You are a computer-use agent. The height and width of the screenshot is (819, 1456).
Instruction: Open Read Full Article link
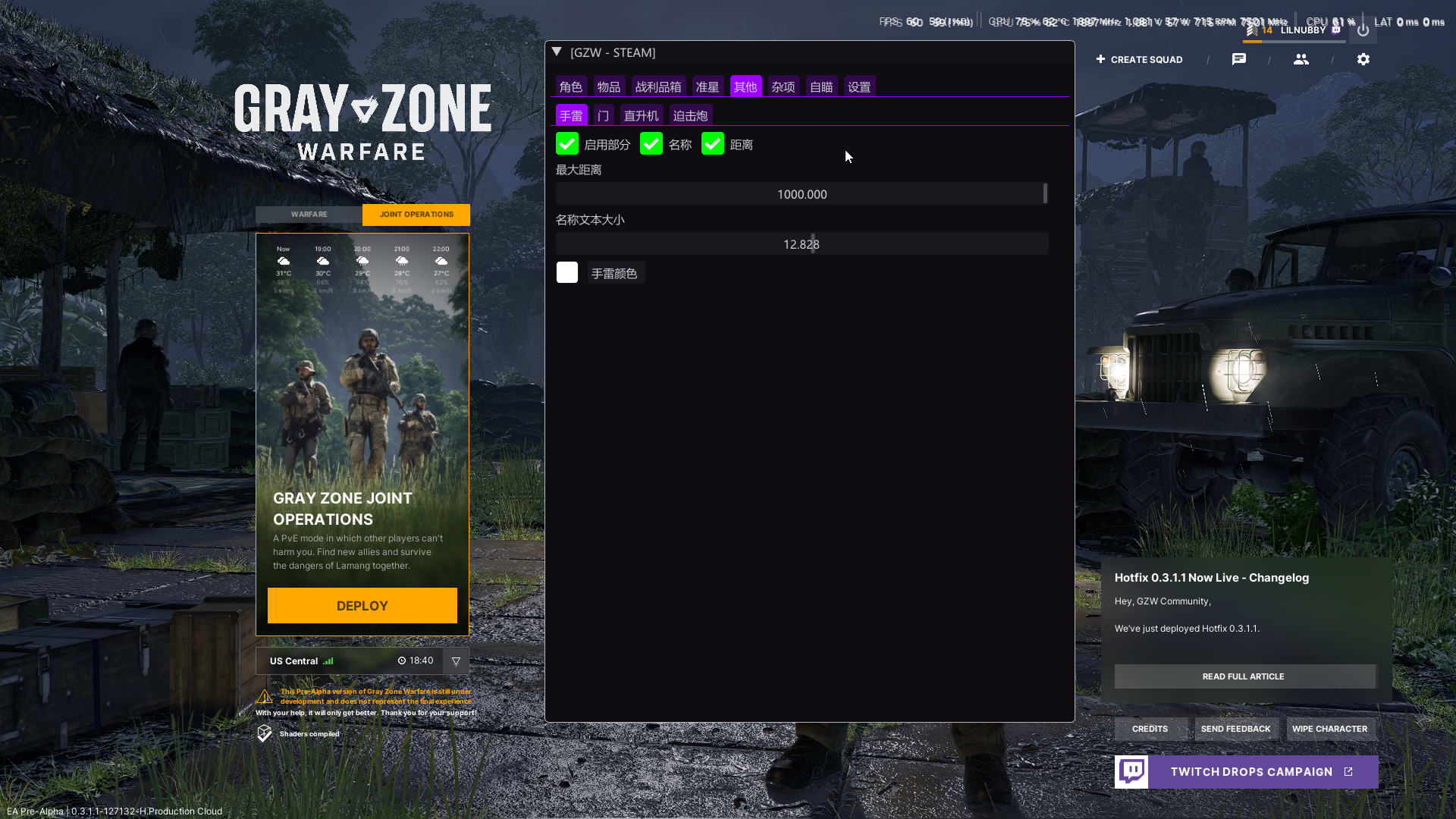pyautogui.click(x=1244, y=676)
